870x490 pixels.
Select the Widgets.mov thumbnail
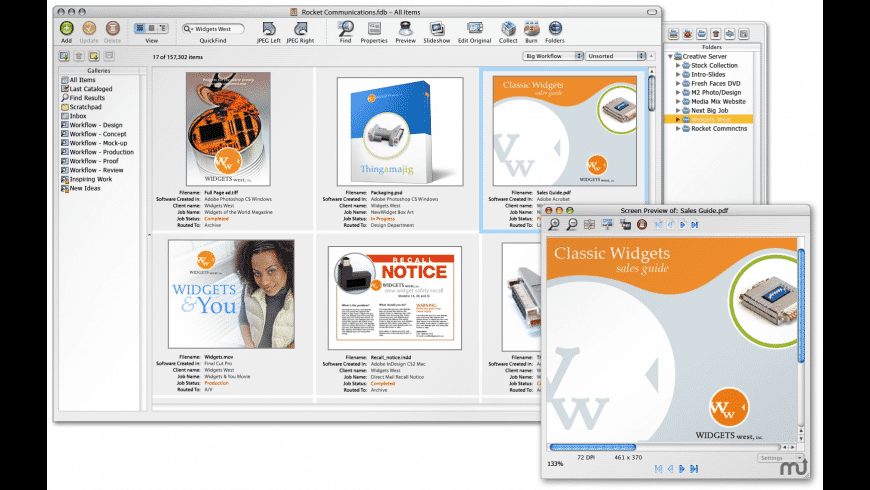pyautogui.click(x=231, y=294)
